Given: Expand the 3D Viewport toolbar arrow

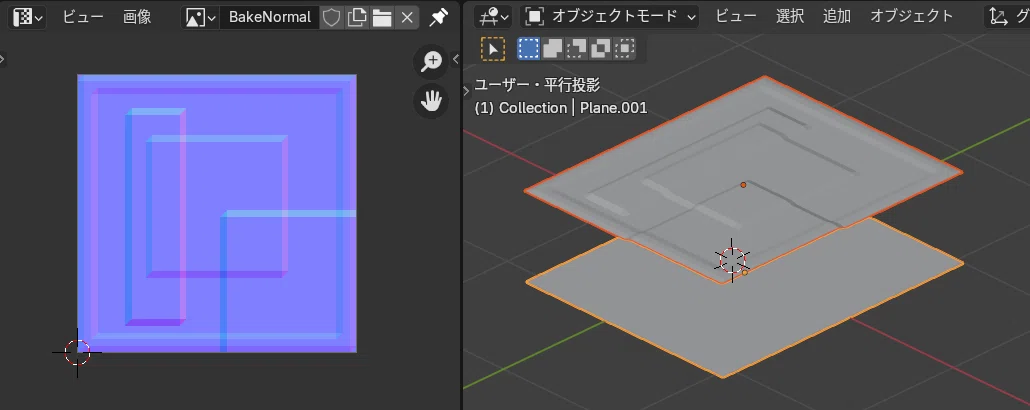Looking at the screenshot, I should (x=467, y=92).
